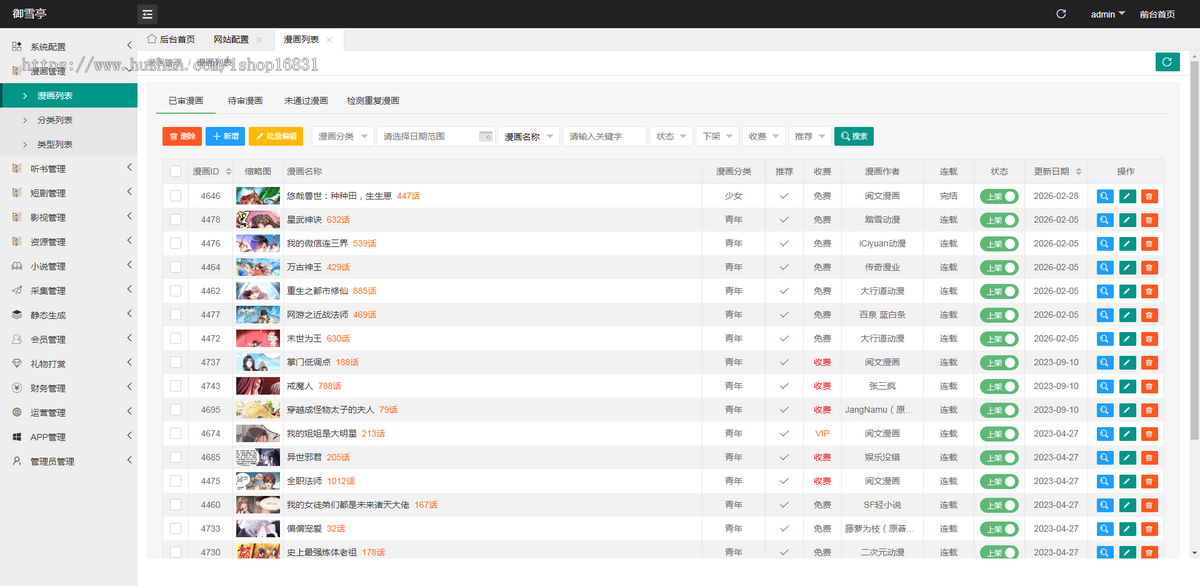Switch to the 待审漫画 tab
1200x586 pixels.
click(x=245, y=101)
